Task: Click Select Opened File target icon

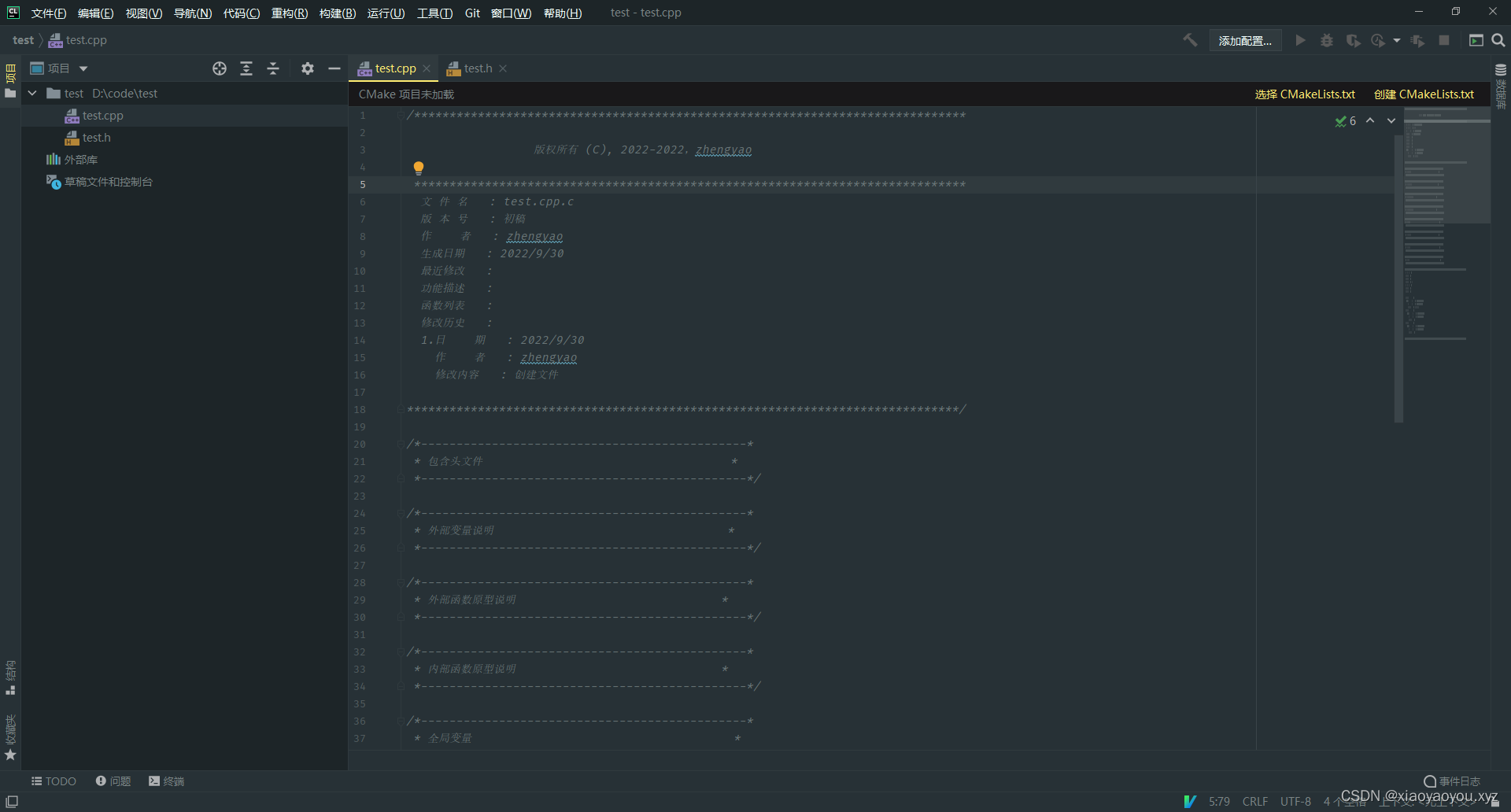Action: 220,68
